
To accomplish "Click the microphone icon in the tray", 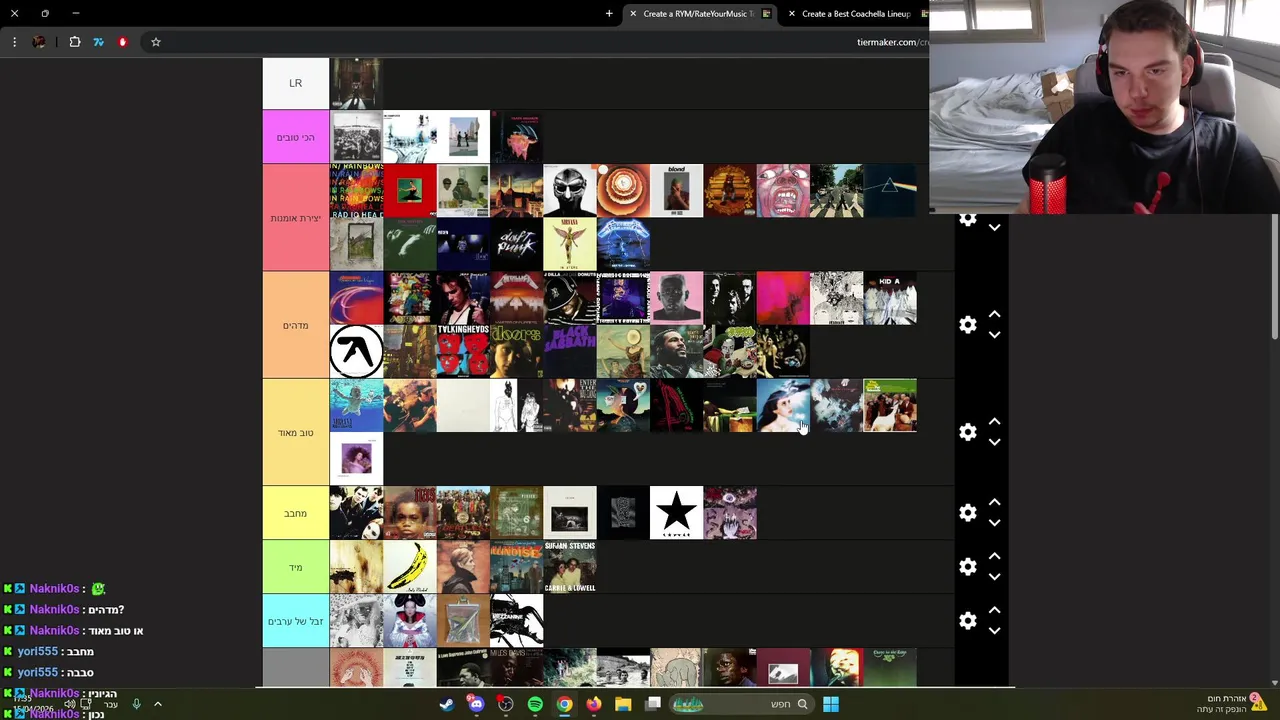I will (137, 704).
